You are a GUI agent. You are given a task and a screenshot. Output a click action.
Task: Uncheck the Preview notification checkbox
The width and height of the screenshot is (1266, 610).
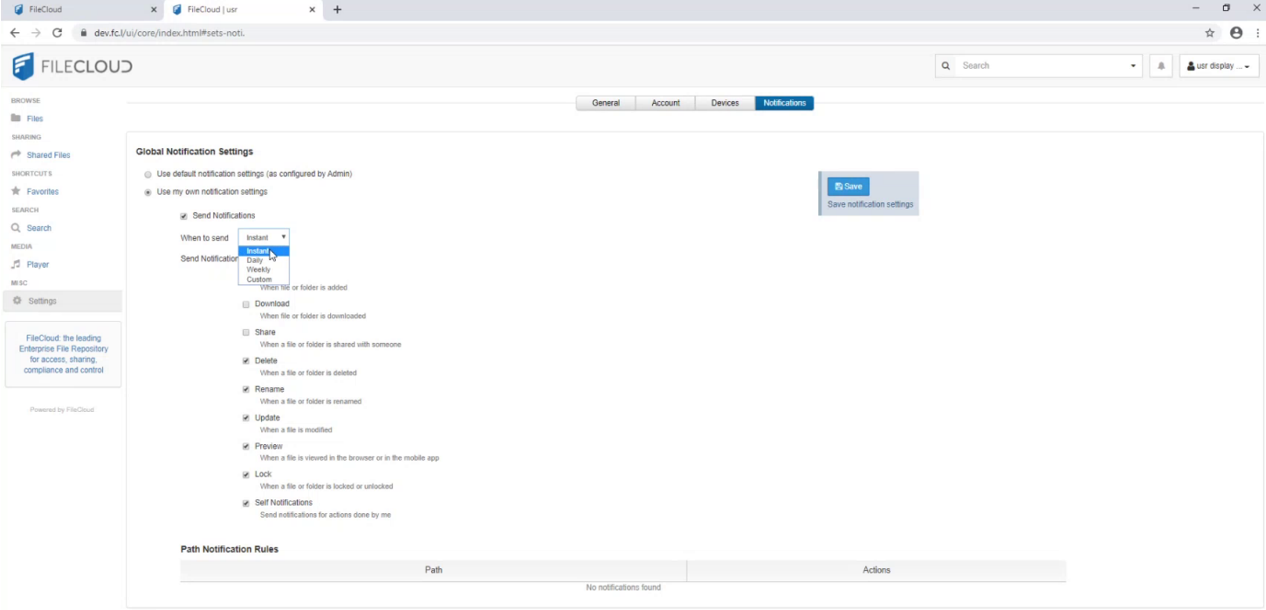click(x=246, y=446)
